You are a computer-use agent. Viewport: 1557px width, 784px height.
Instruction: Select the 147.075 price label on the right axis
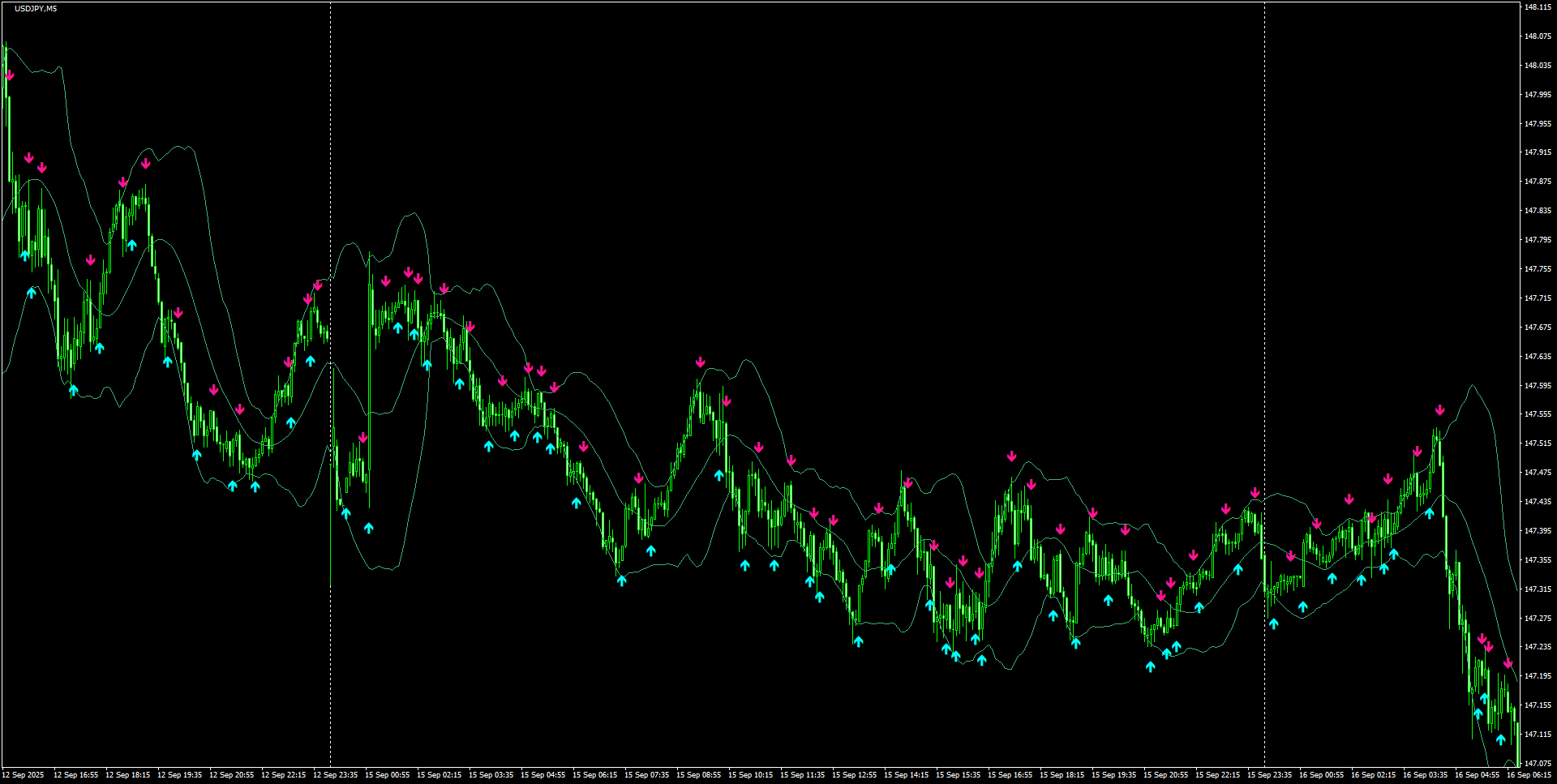tap(1538, 763)
